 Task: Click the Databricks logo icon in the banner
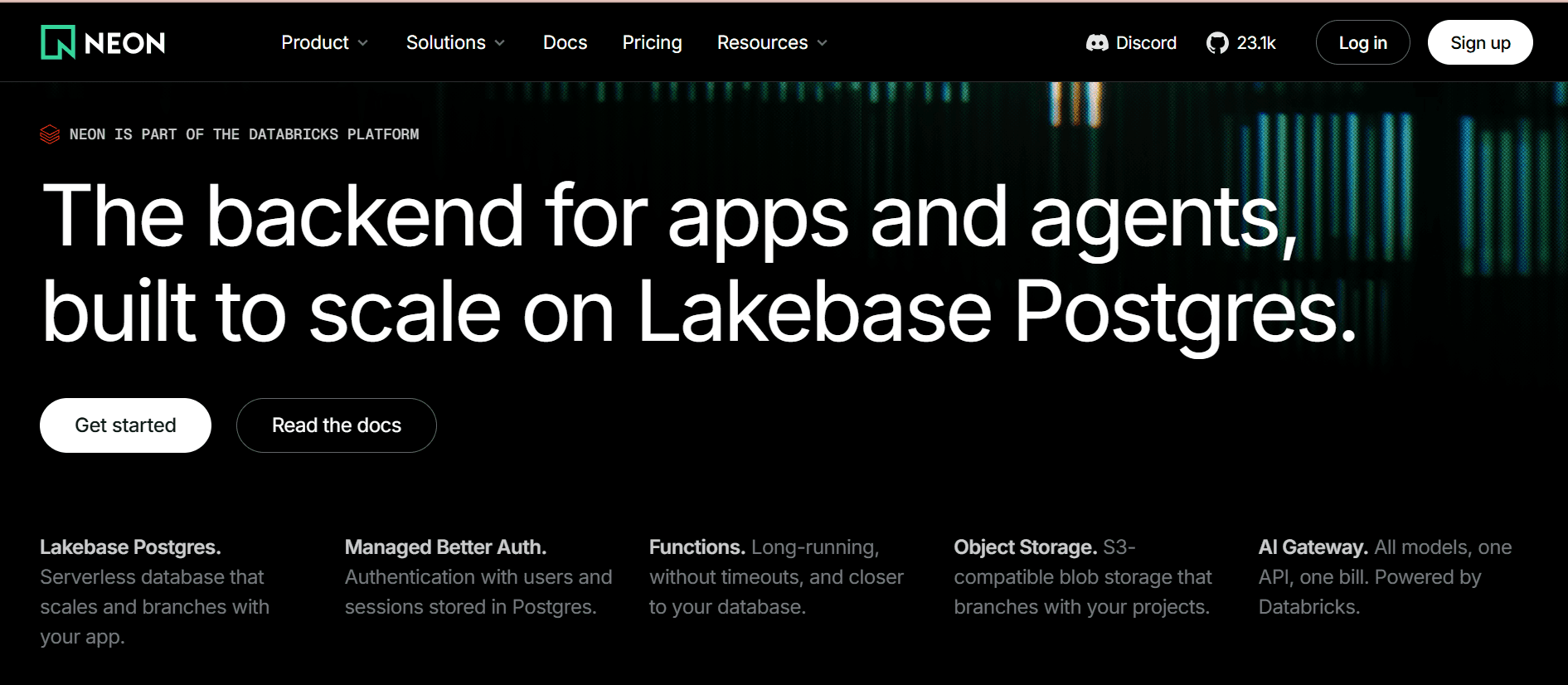pos(50,134)
